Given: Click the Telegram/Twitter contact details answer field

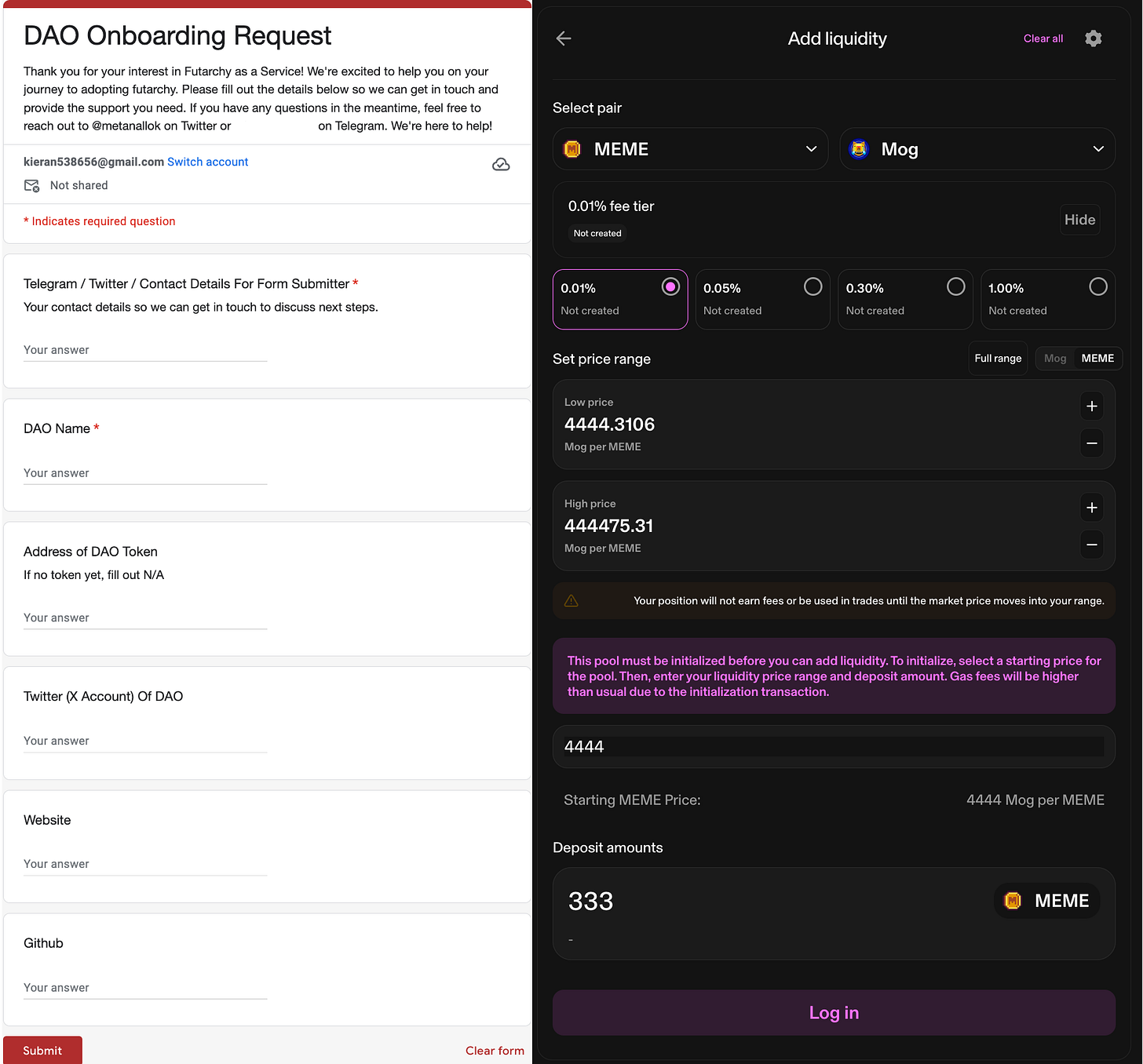Looking at the screenshot, I should tap(145, 350).
